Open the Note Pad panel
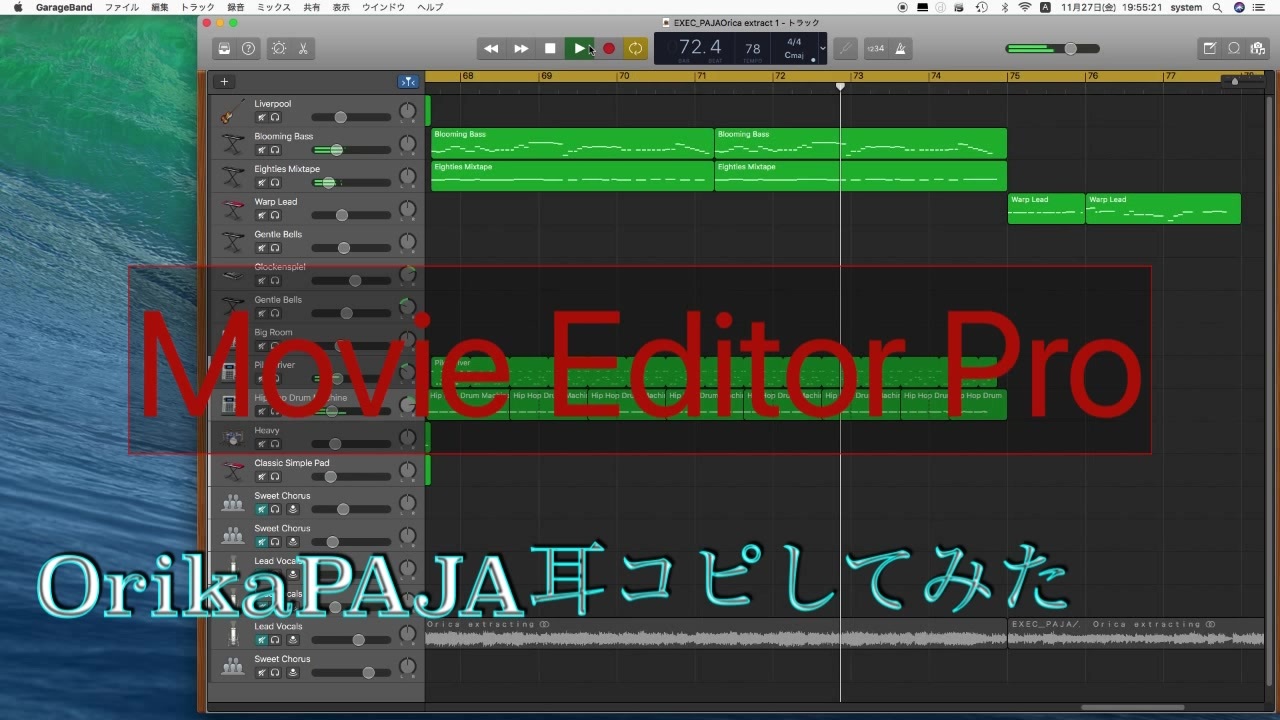1280x720 pixels. pyautogui.click(x=1210, y=48)
